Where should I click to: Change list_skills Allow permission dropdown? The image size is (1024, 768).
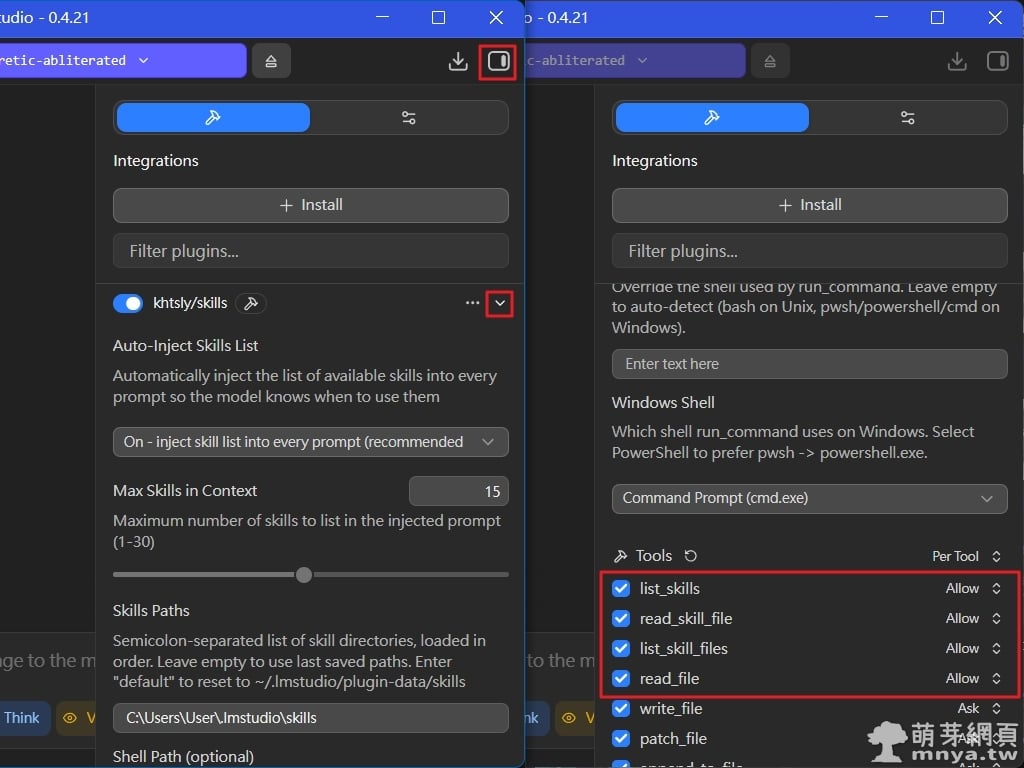point(973,588)
